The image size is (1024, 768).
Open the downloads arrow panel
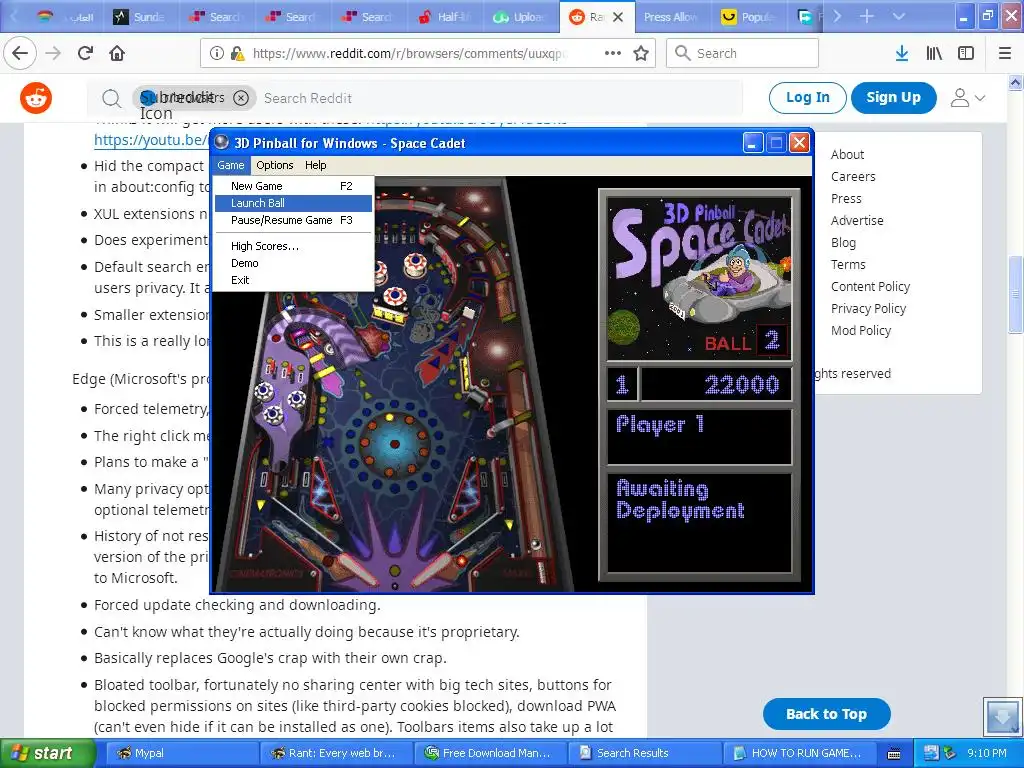pos(902,53)
